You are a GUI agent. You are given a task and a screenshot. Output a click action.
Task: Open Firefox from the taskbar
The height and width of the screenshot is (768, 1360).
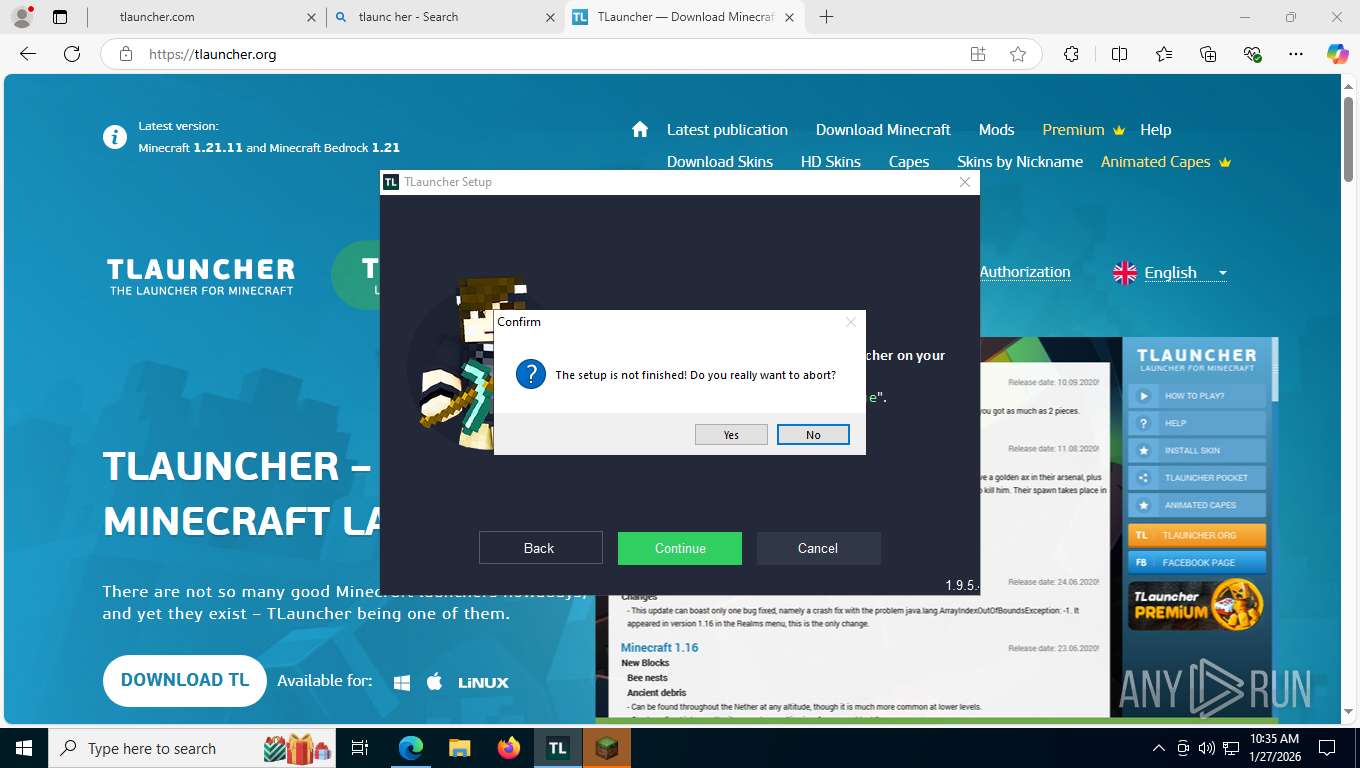[509, 748]
